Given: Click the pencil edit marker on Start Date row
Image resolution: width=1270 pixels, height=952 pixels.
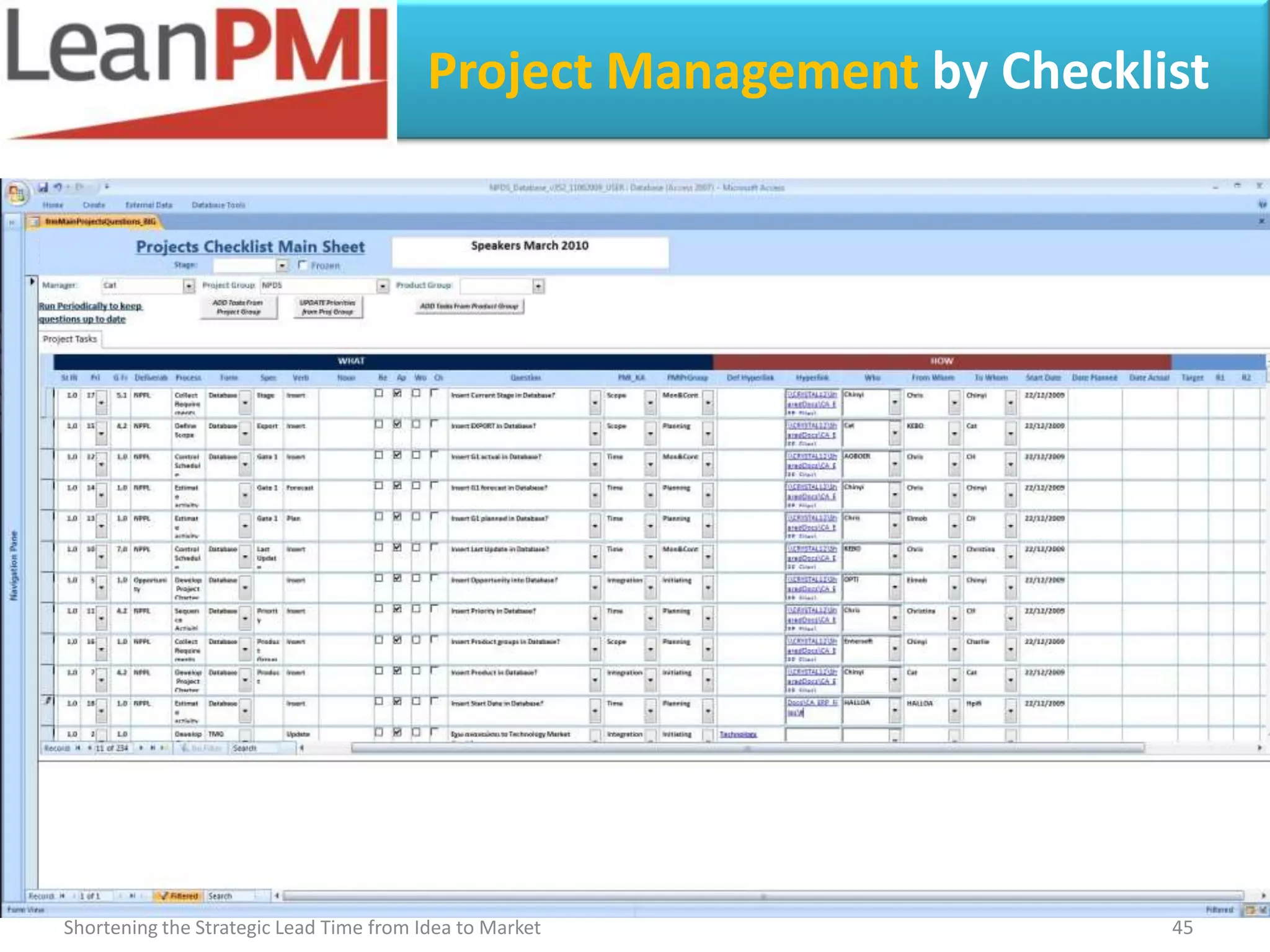Looking at the screenshot, I should (47, 702).
